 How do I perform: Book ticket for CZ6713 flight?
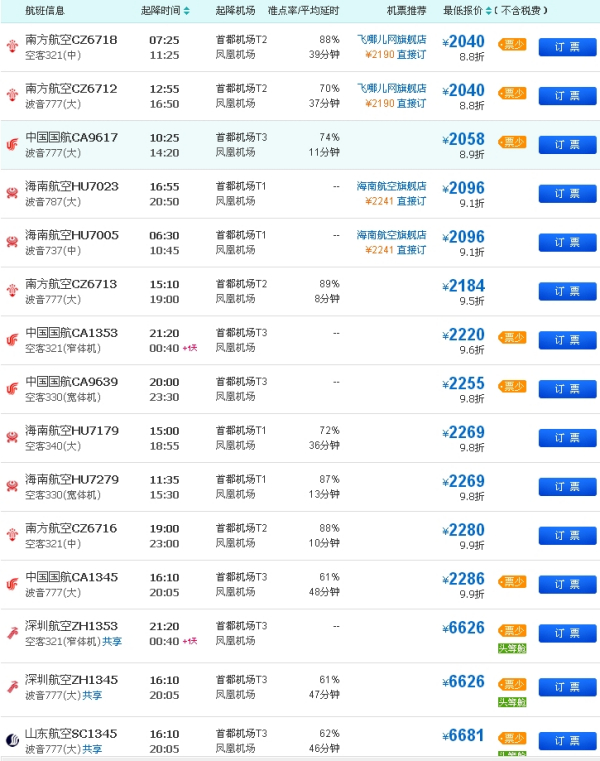(x=567, y=291)
